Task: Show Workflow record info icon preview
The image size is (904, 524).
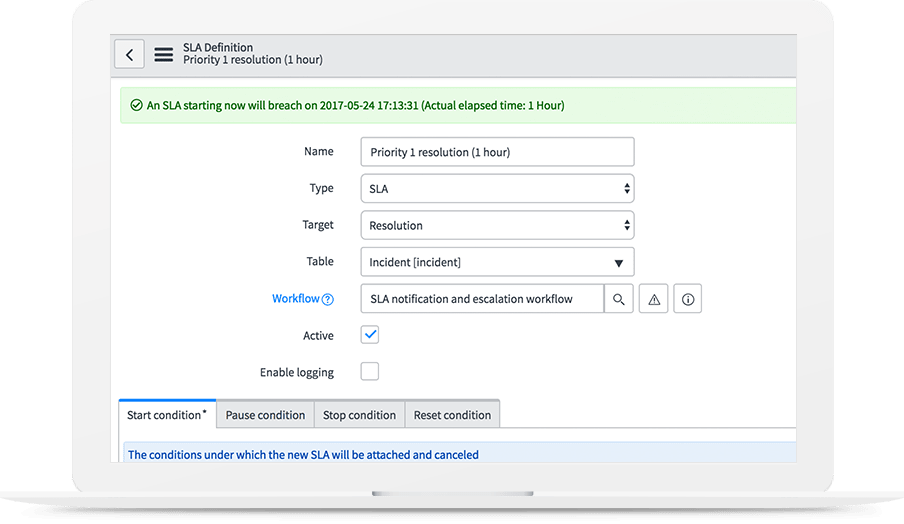Action: coord(687,299)
